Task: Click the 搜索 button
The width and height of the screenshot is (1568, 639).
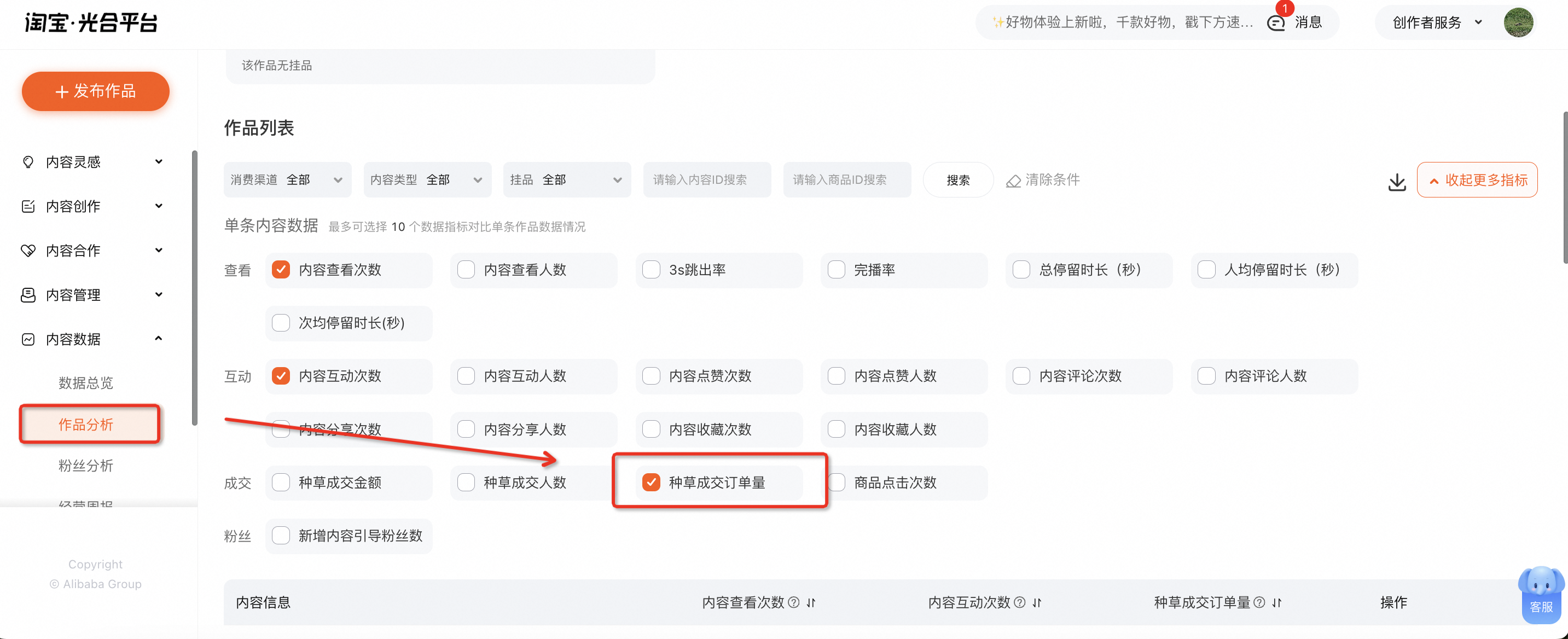Action: point(958,179)
